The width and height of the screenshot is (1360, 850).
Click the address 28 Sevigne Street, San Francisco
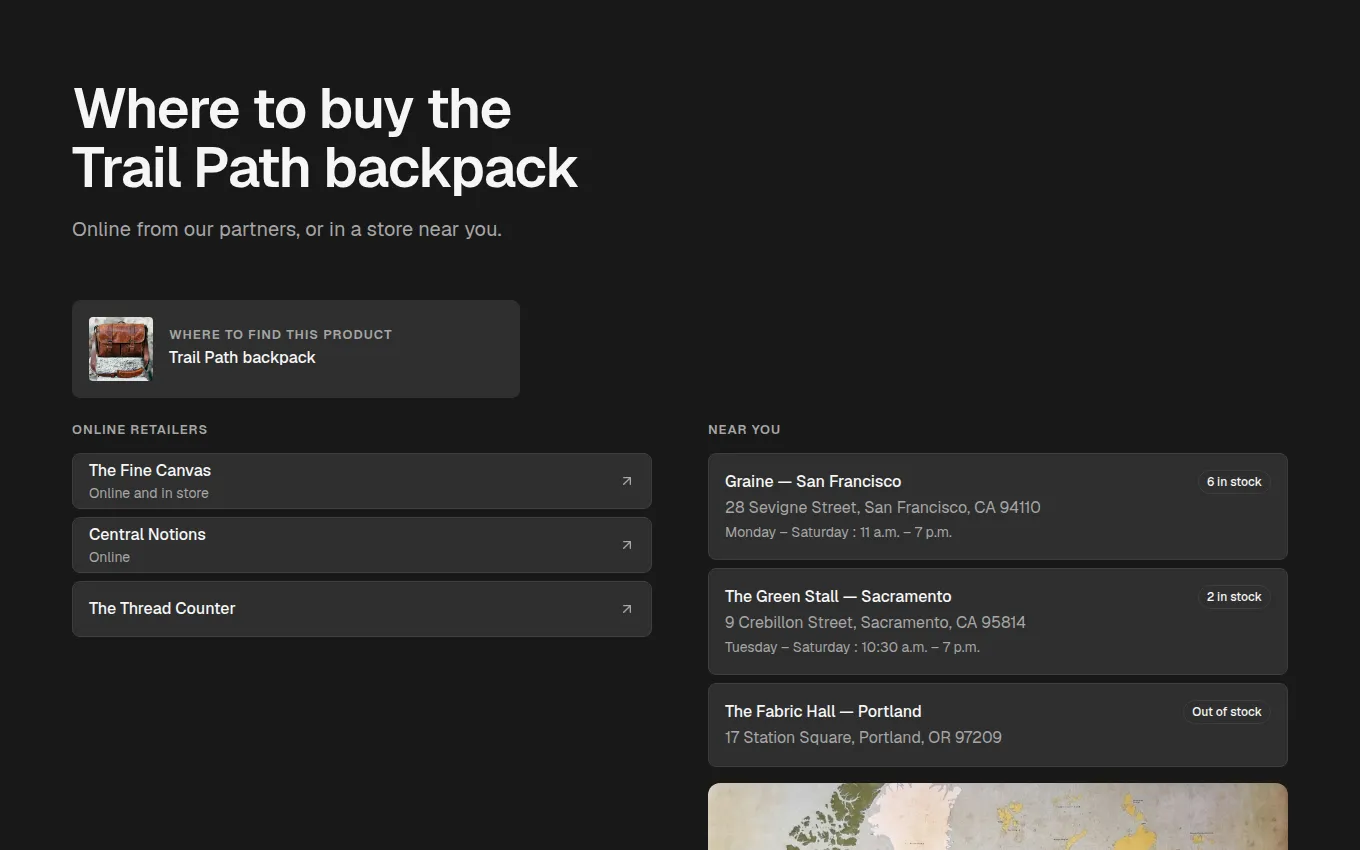883,507
